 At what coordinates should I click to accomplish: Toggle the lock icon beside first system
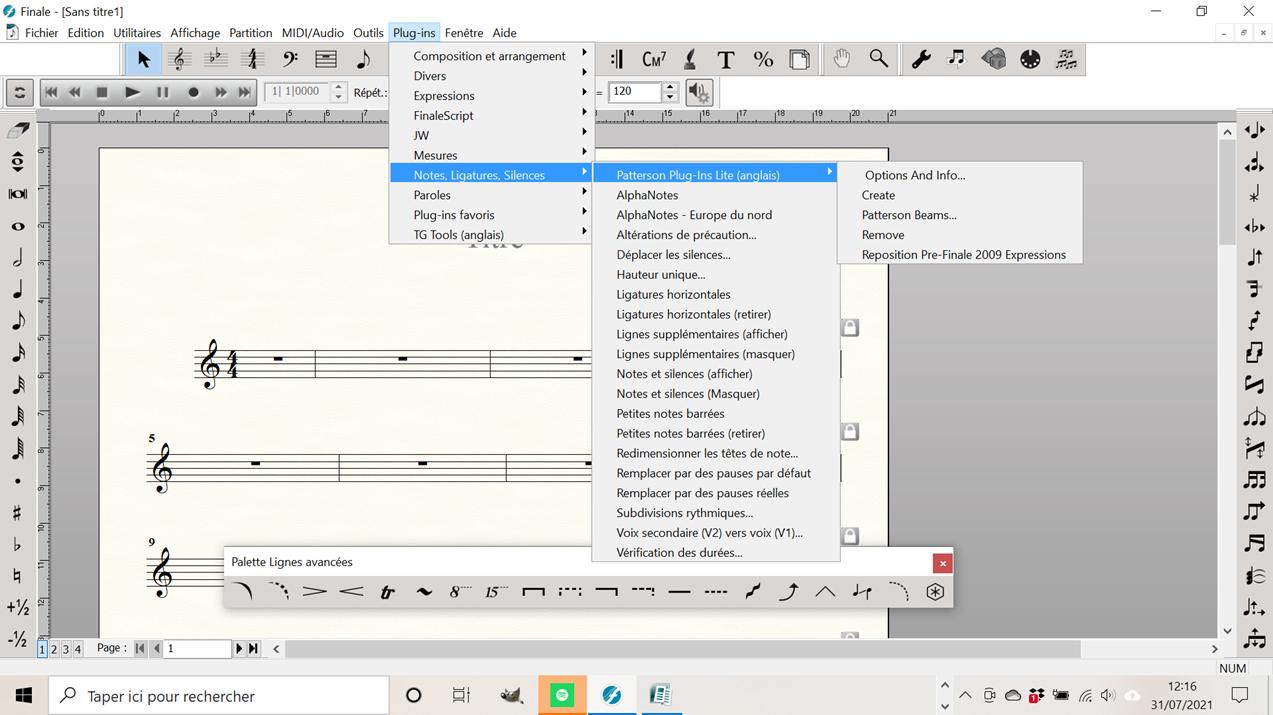coord(850,328)
